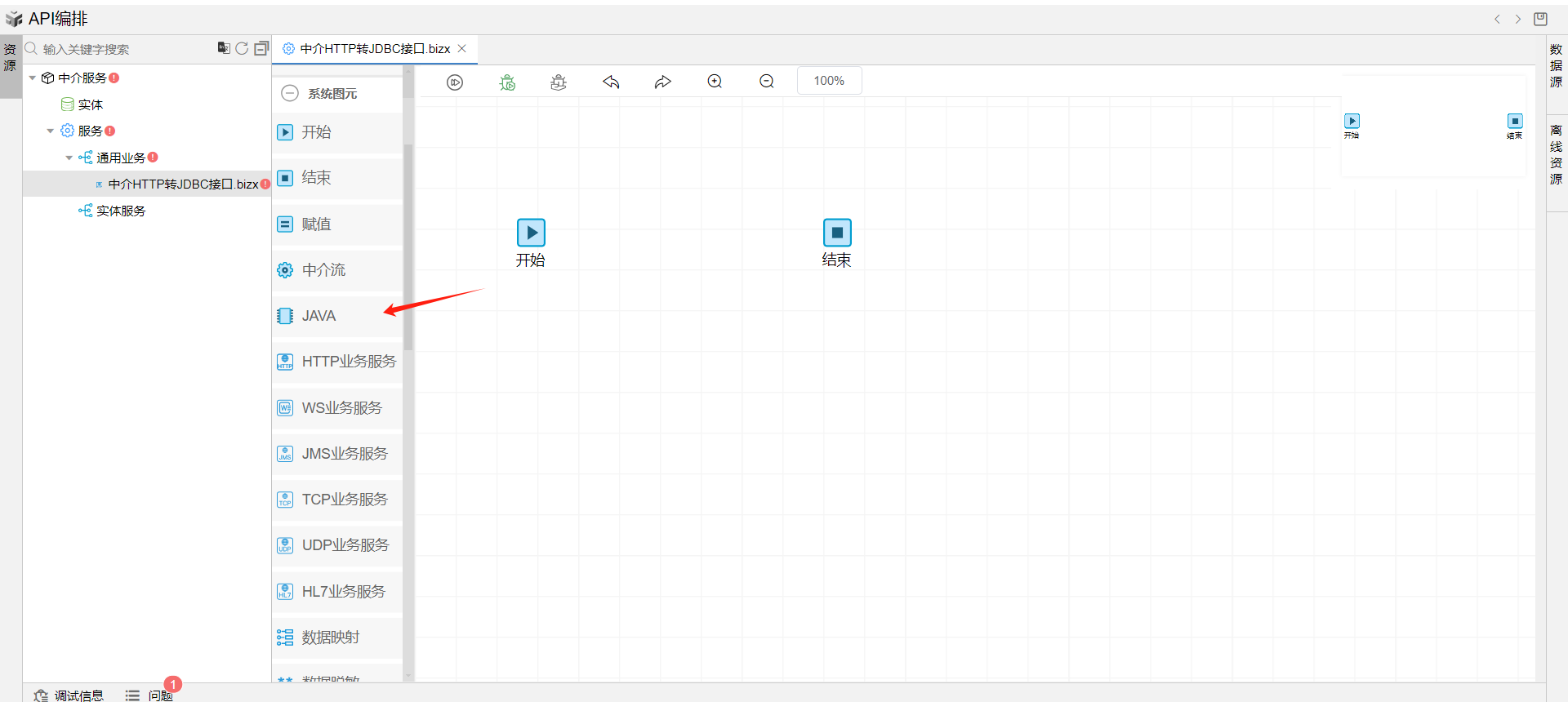Image resolution: width=1568 pixels, height=702 pixels.
Task: Close the 中介HTTP转JDBC接口.bizx tab
Action: click(462, 49)
